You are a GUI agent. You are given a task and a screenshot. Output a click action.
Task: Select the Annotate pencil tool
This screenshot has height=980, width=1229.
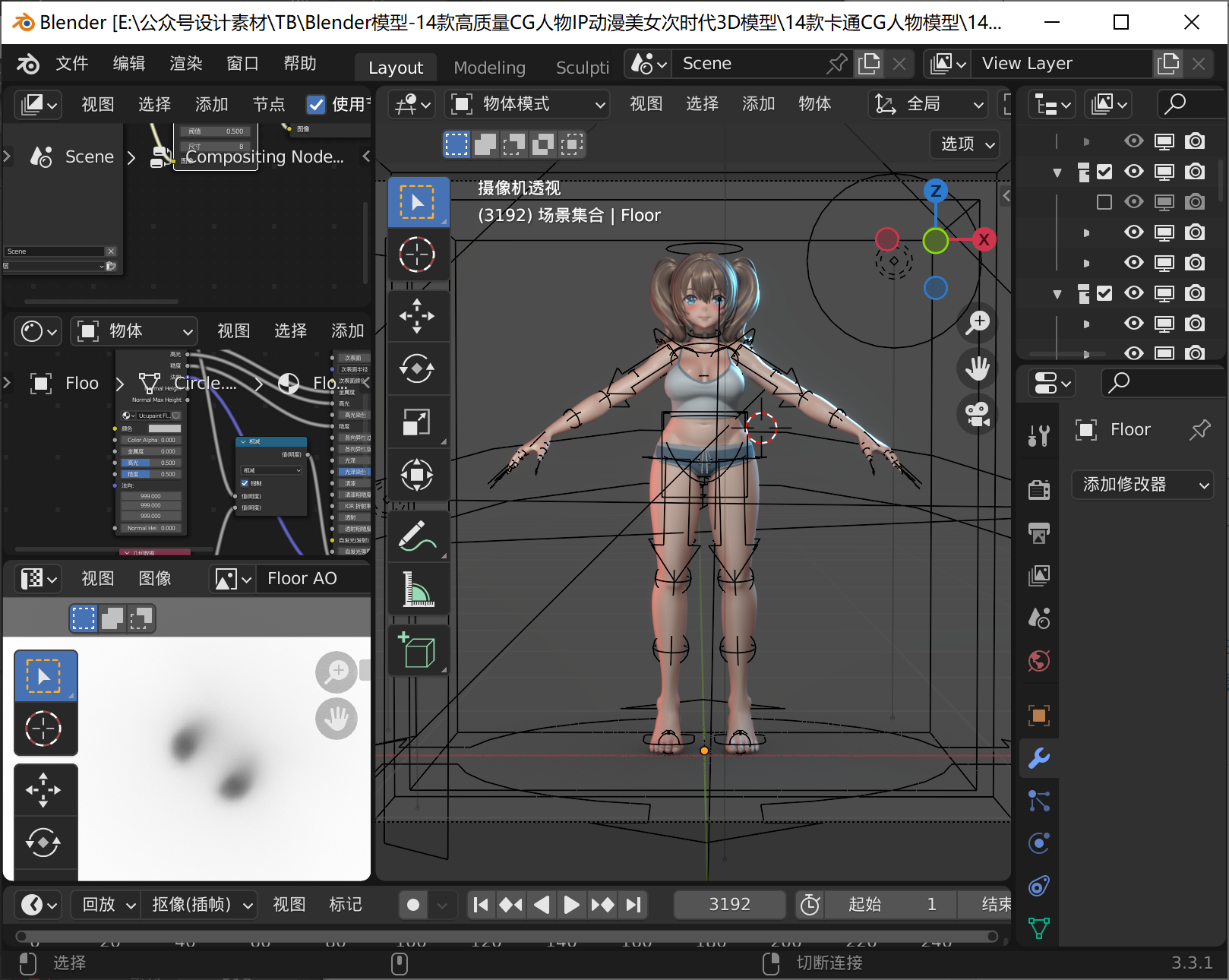417,536
